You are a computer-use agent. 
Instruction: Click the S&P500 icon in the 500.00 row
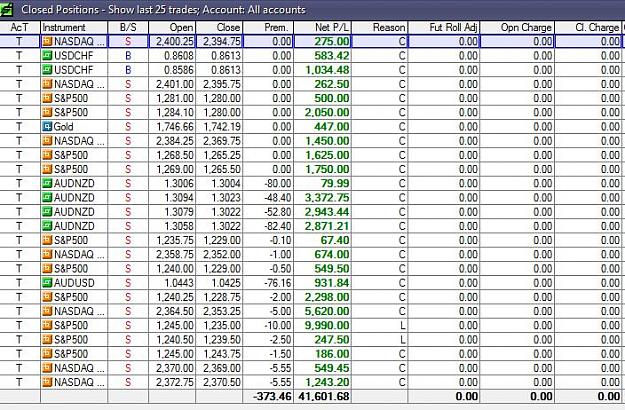pos(47,98)
